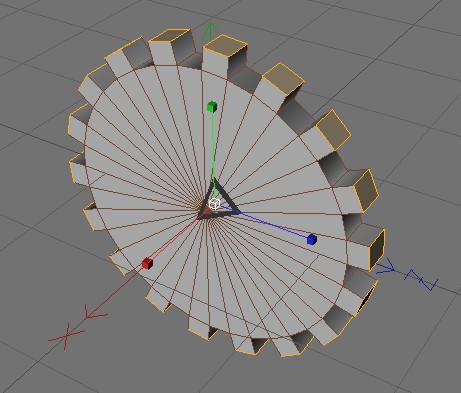Select the axis-plane band between green and blue axes

pyautogui.click(x=228, y=198)
